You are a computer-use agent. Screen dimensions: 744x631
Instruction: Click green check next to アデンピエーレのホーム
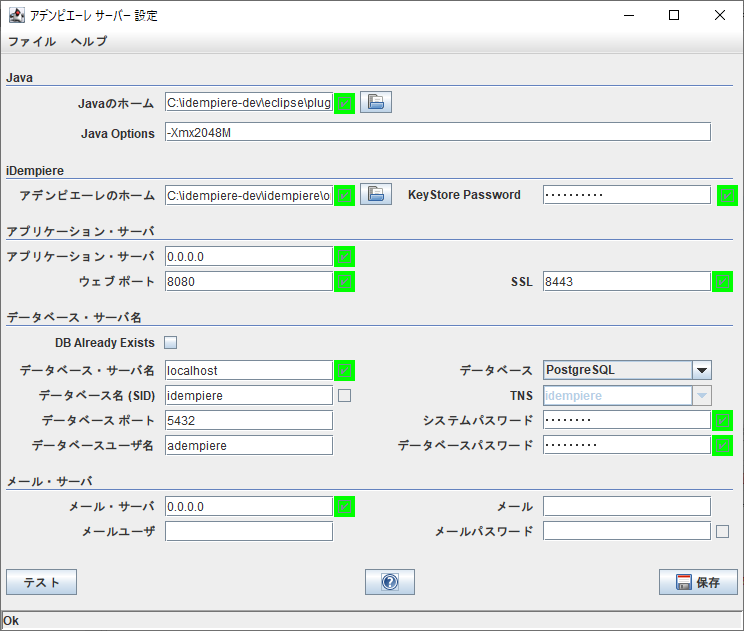[x=344, y=195]
